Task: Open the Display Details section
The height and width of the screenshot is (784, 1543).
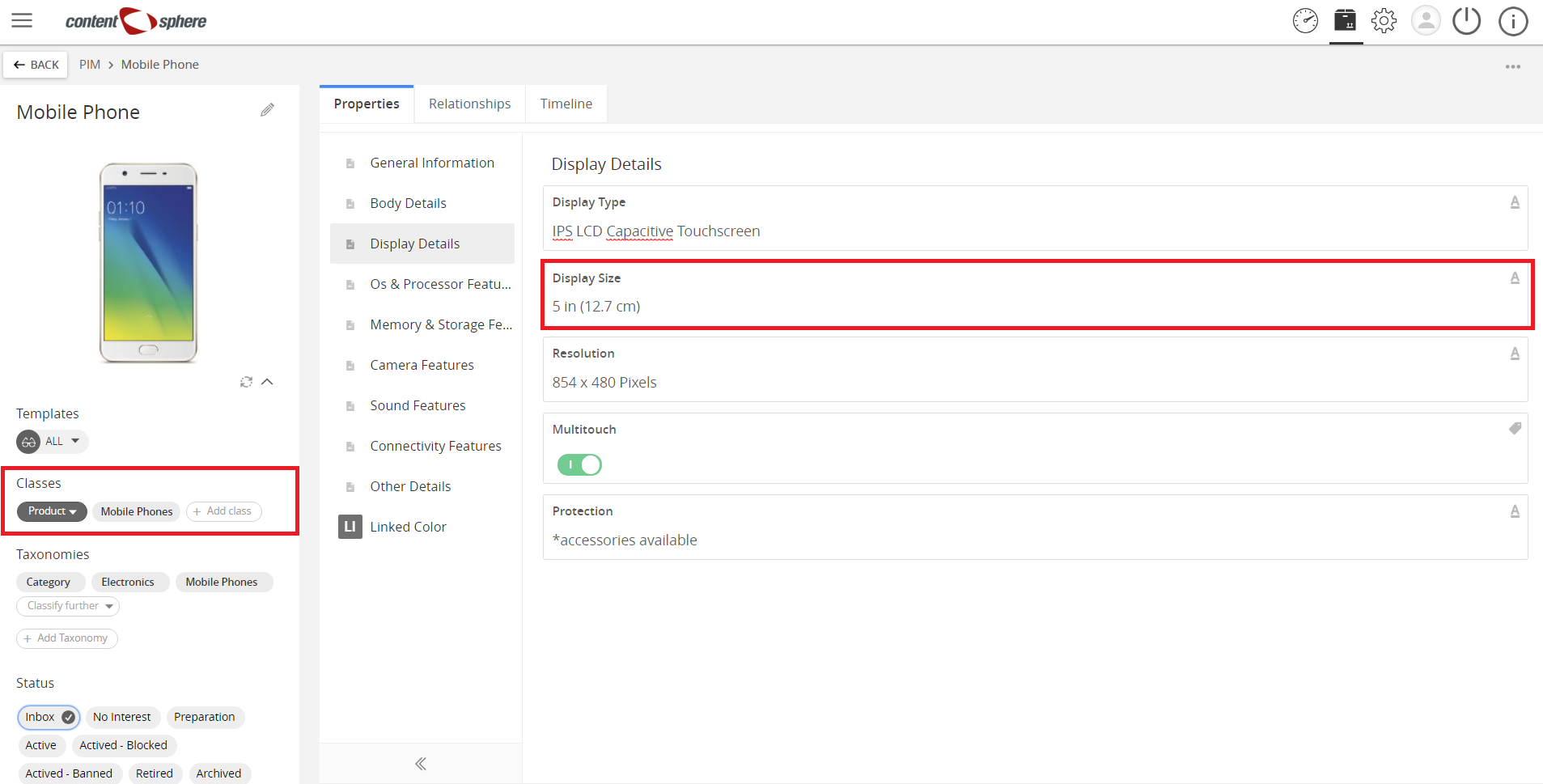Action: tap(422, 244)
